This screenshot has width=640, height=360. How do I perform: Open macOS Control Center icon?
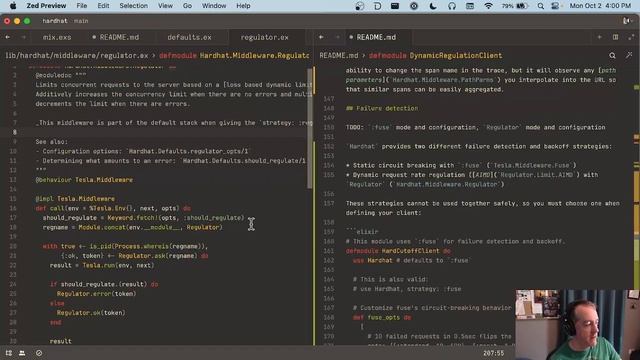click(x=555, y=6)
